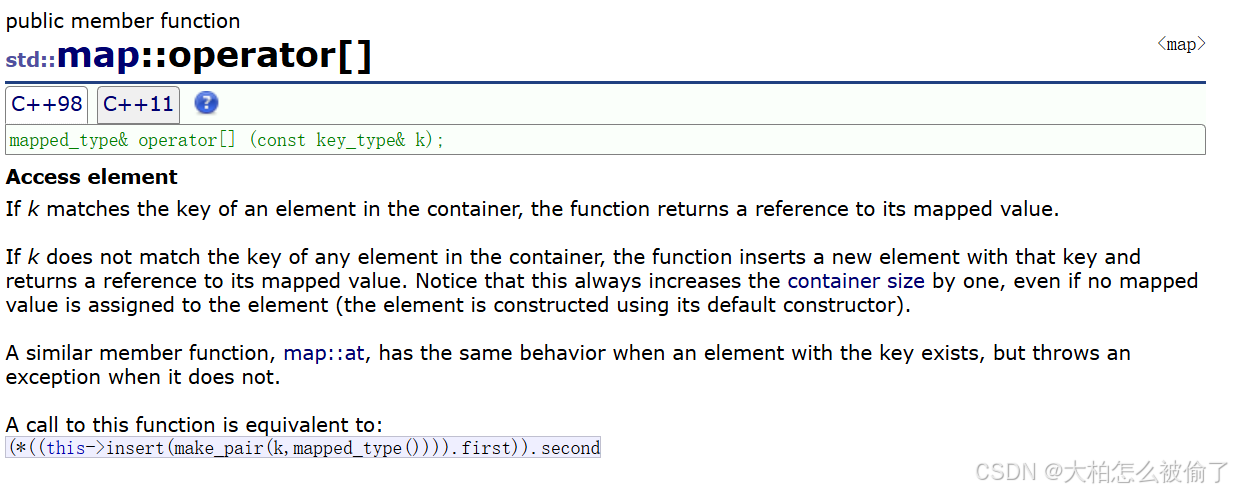Click the word map in the title

click(98, 55)
